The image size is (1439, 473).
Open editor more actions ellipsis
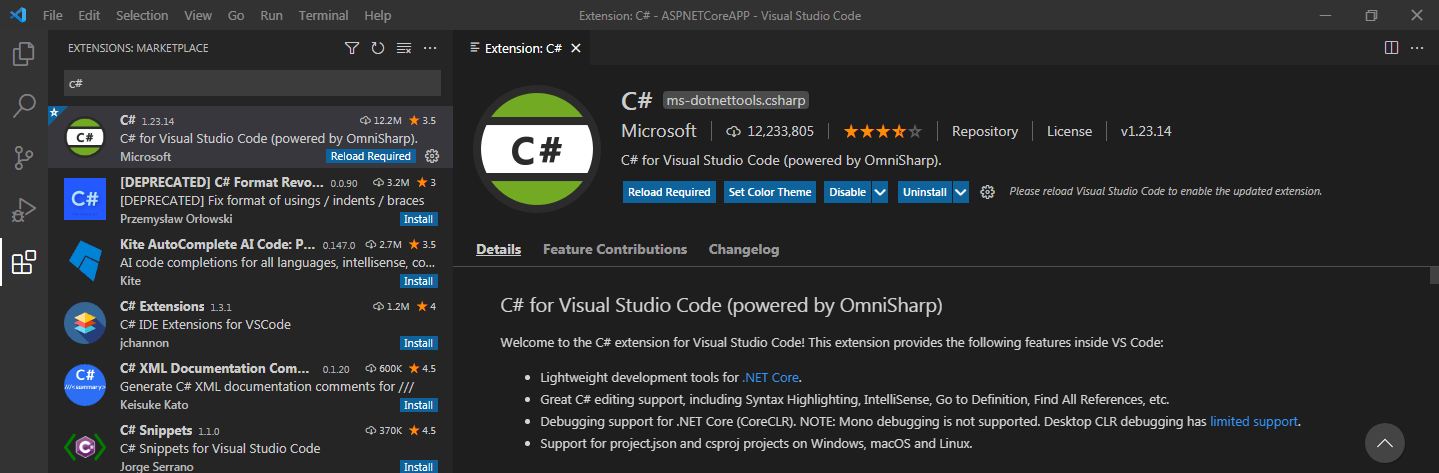click(x=1417, y=47)
